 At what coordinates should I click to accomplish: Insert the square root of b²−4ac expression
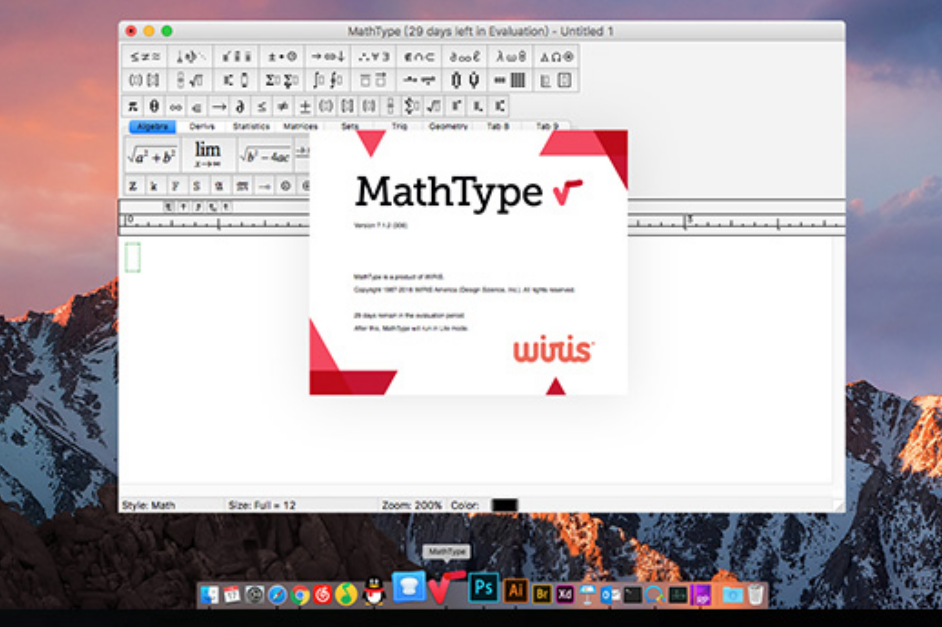tap(265, 156)
